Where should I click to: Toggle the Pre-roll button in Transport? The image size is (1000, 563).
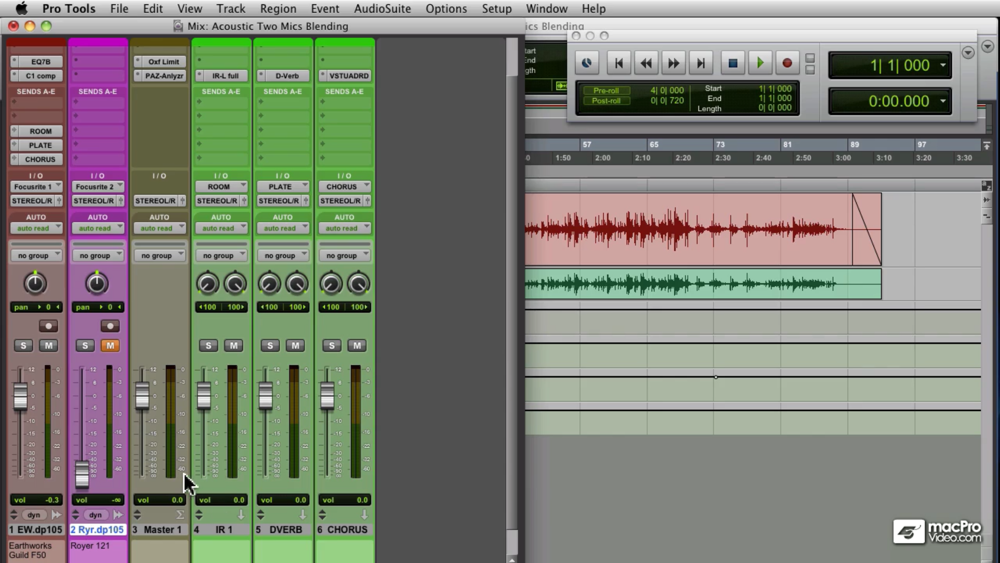pos(606,91)
